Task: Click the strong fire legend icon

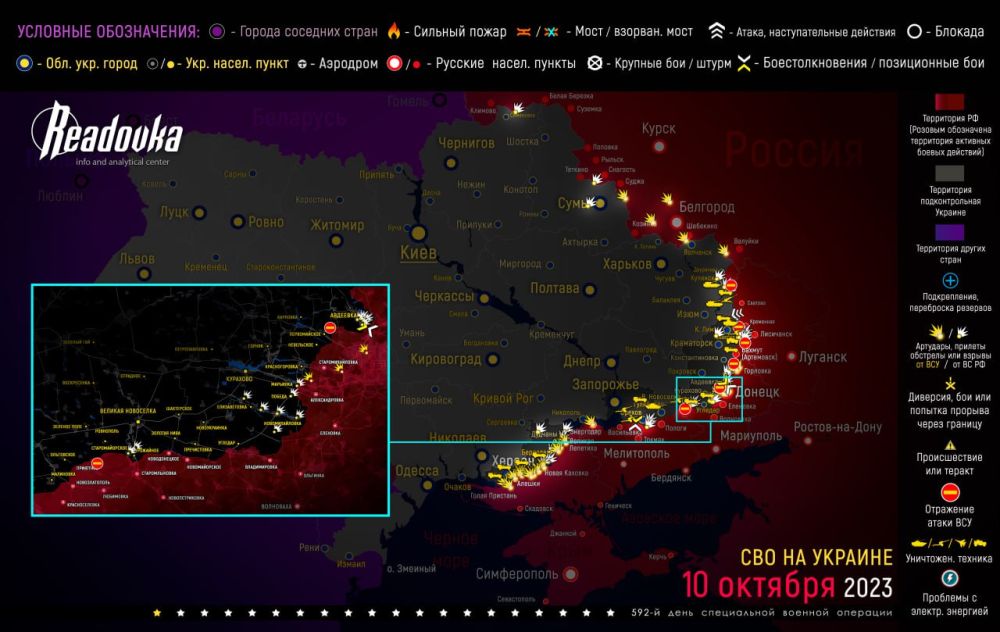Action: [392, 30]
